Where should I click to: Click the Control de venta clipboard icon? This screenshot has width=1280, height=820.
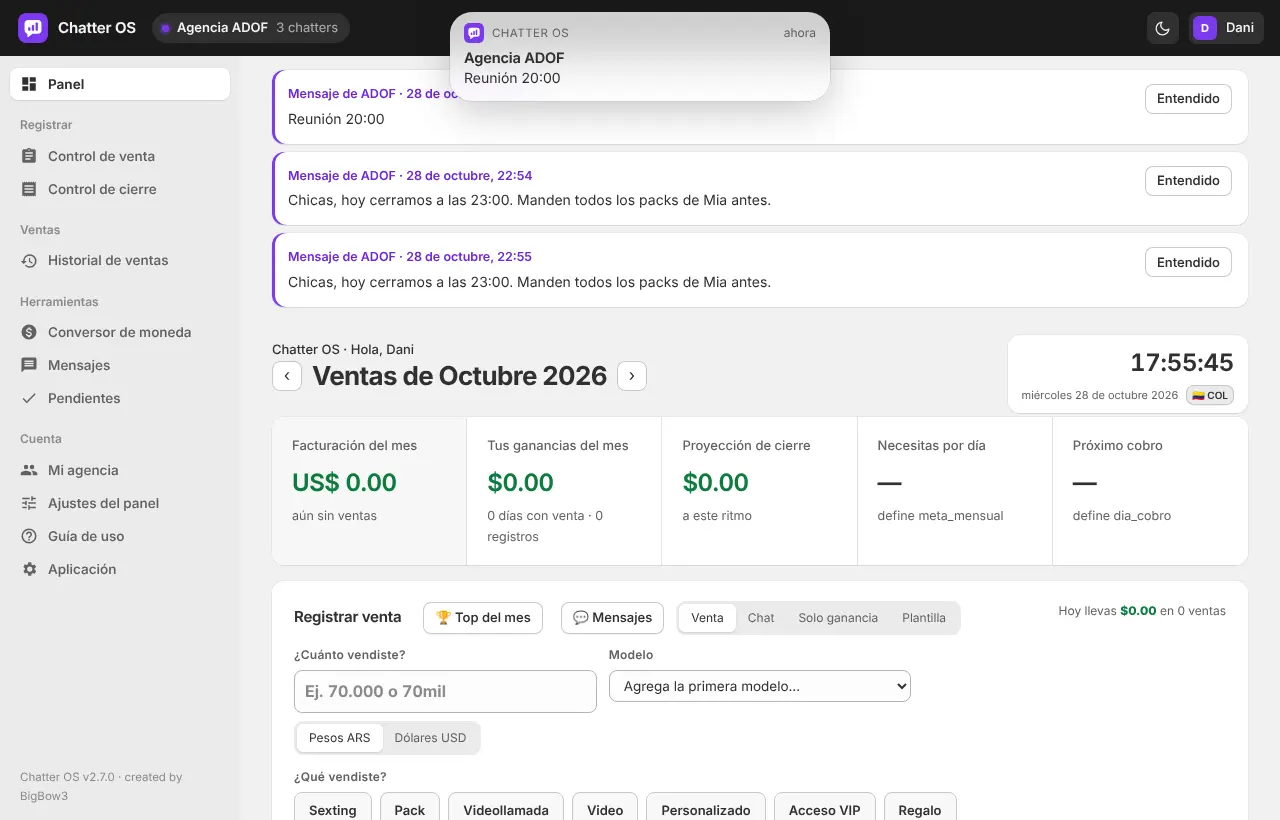pyautogui.click(x=29, y=156)
